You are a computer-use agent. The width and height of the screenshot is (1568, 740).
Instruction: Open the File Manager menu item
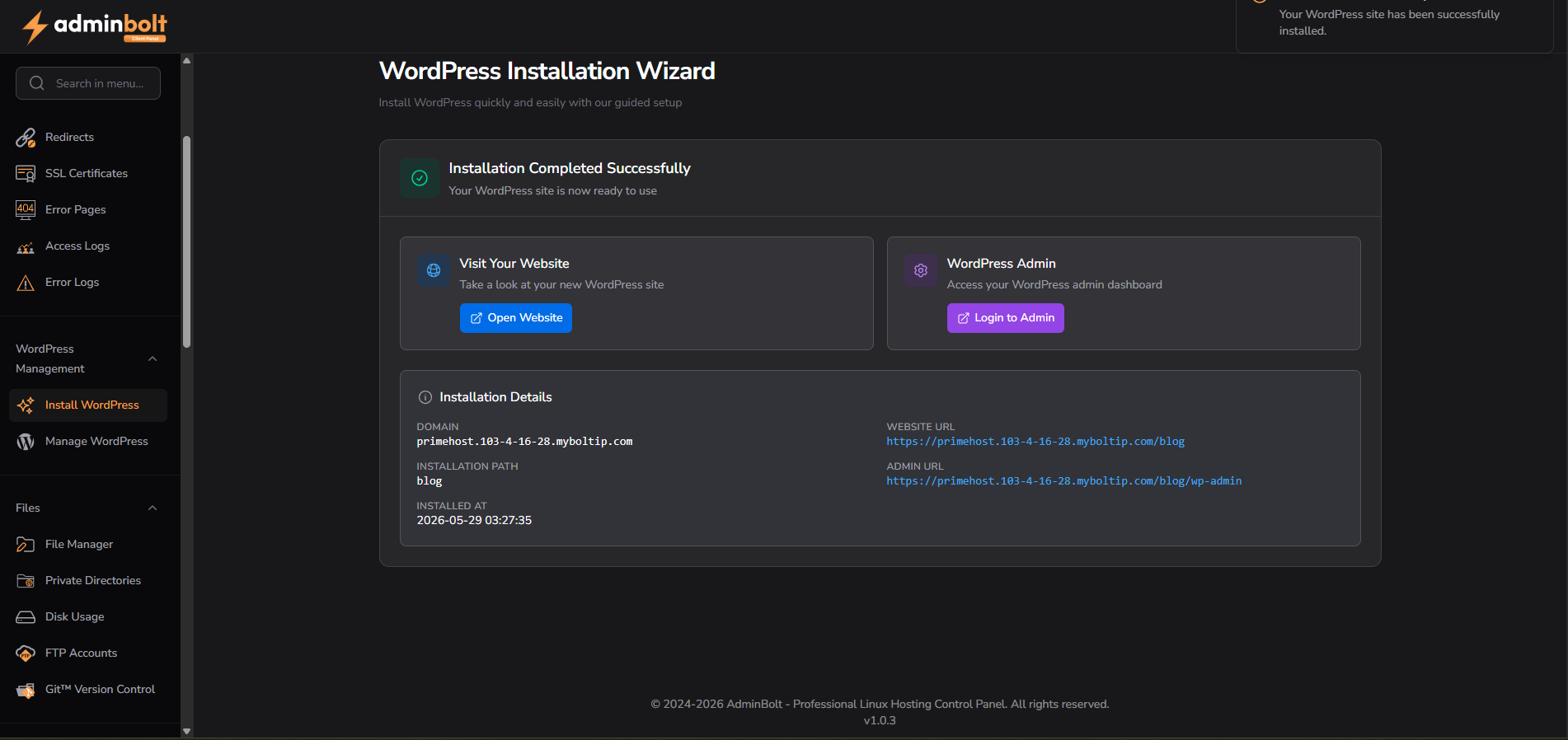tap(88, 545)
